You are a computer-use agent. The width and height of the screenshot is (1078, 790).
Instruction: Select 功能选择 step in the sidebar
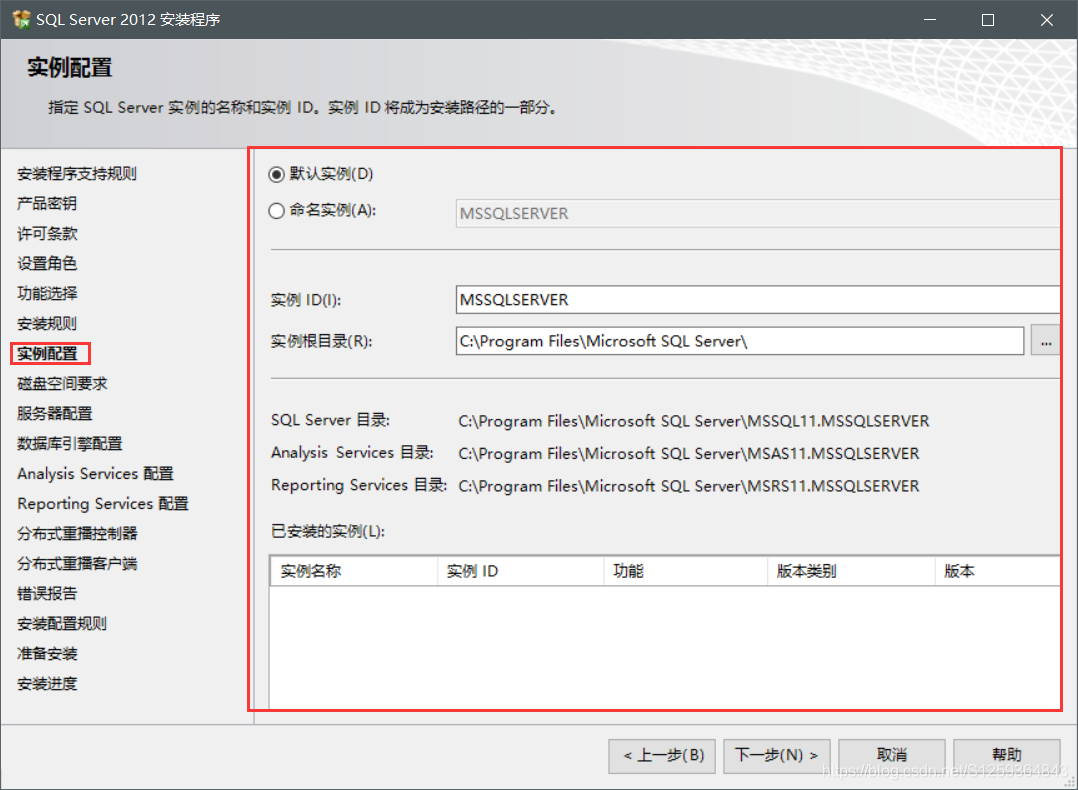click(x=47, y=294)
